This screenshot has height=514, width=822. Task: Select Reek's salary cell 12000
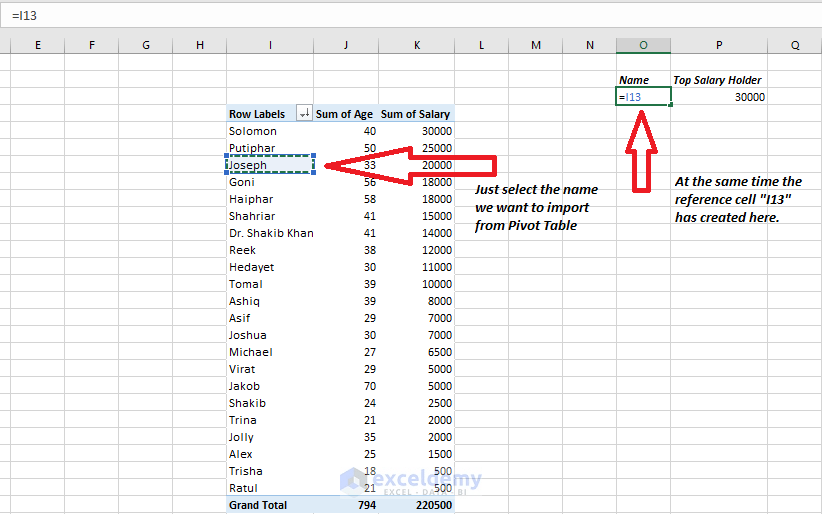tap(417, 250)
